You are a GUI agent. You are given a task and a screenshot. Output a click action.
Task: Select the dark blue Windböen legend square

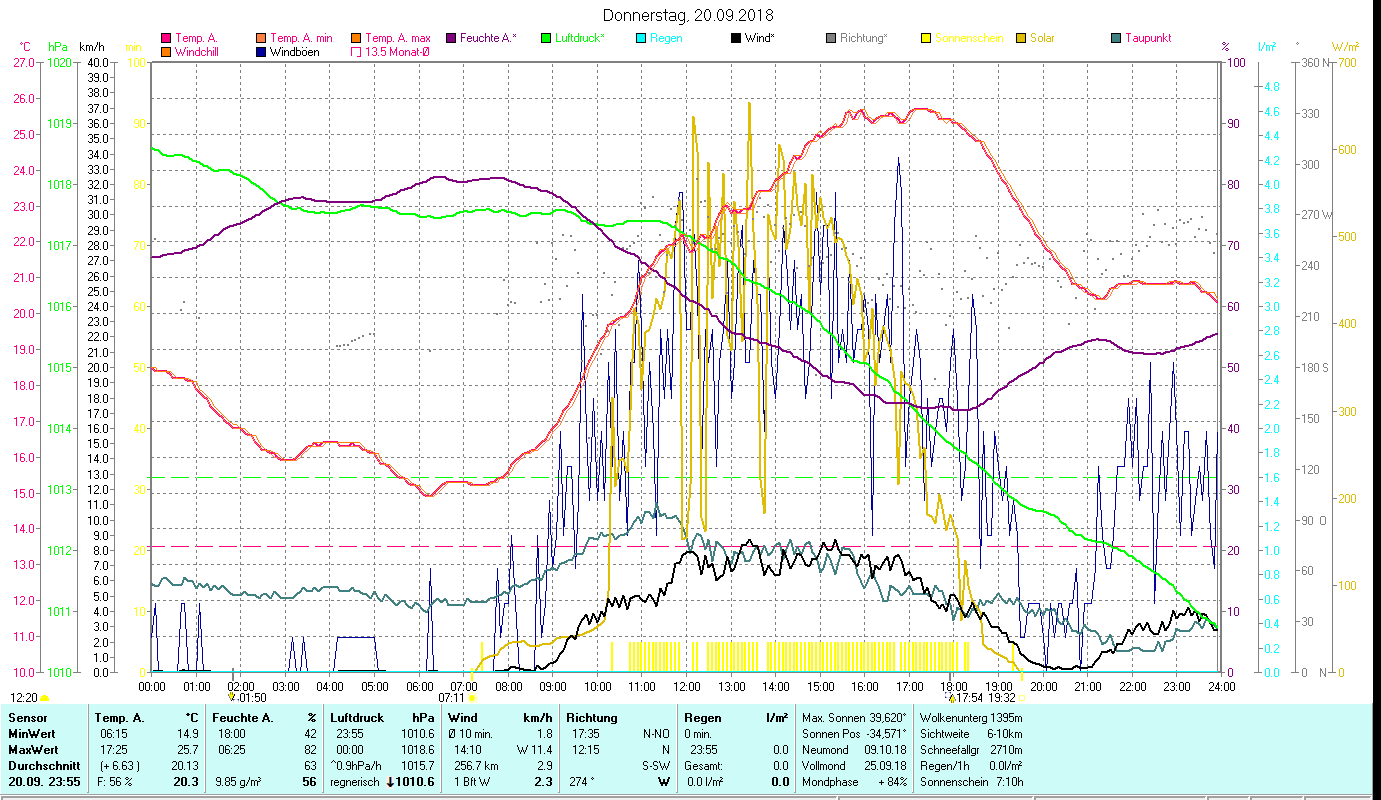pyautogui.click(x=260, y=52)
